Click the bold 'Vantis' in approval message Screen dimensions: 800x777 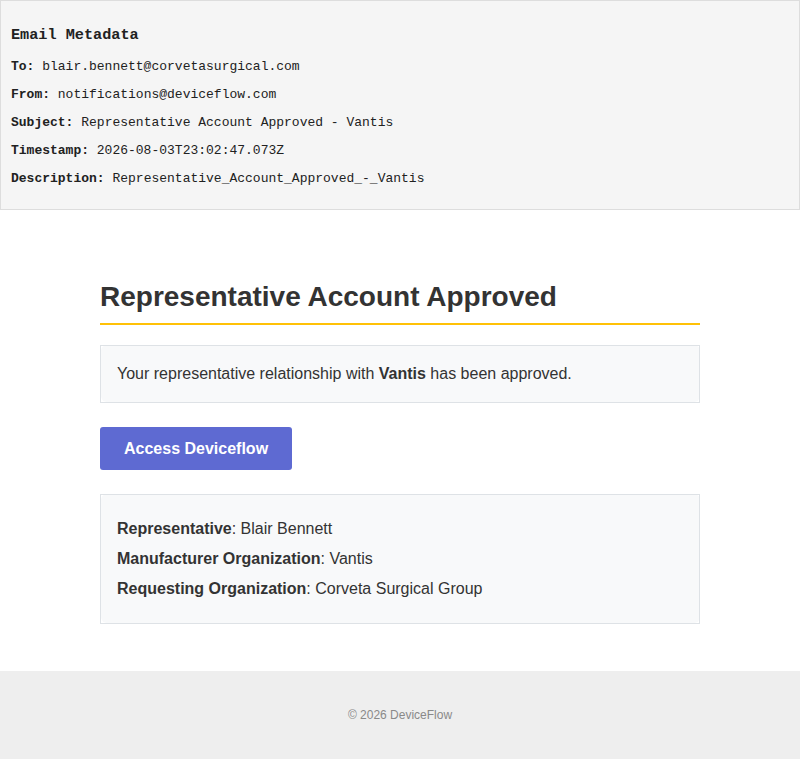click(402, 374)
